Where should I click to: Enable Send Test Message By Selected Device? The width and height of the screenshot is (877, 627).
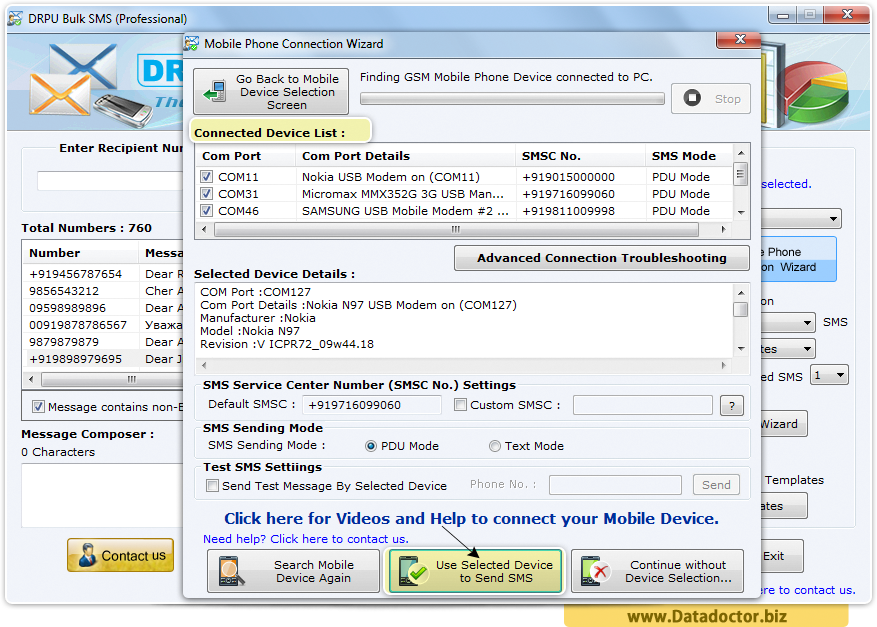tap(212, 485)
